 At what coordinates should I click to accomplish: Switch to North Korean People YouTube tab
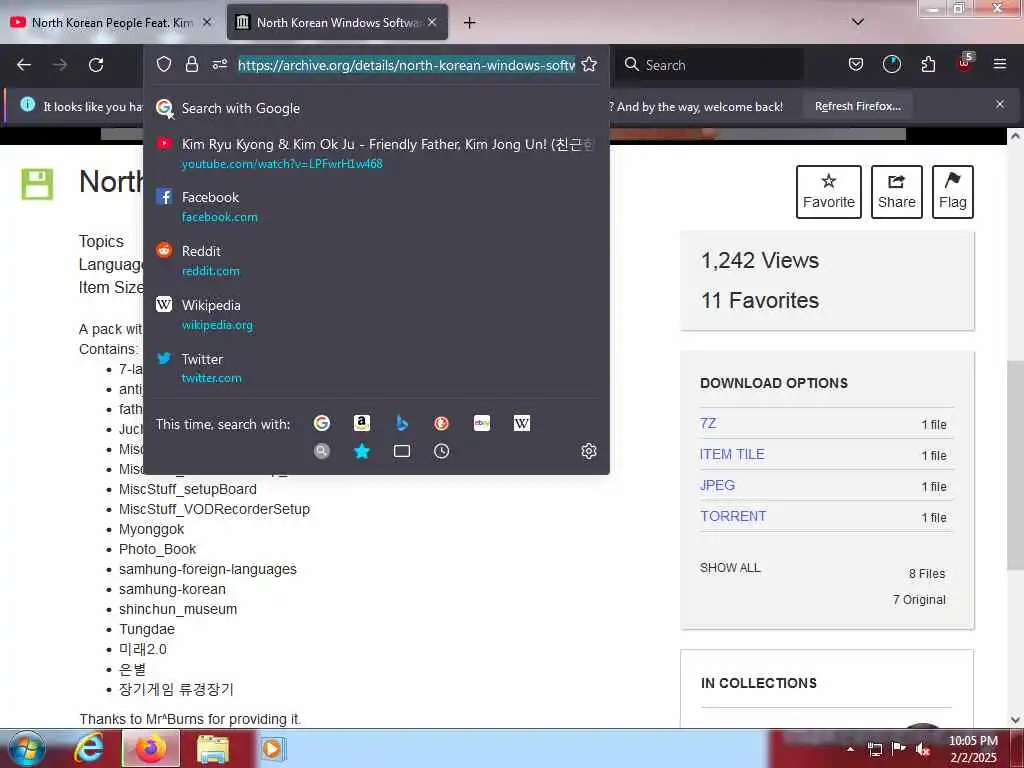coord(112,22)
